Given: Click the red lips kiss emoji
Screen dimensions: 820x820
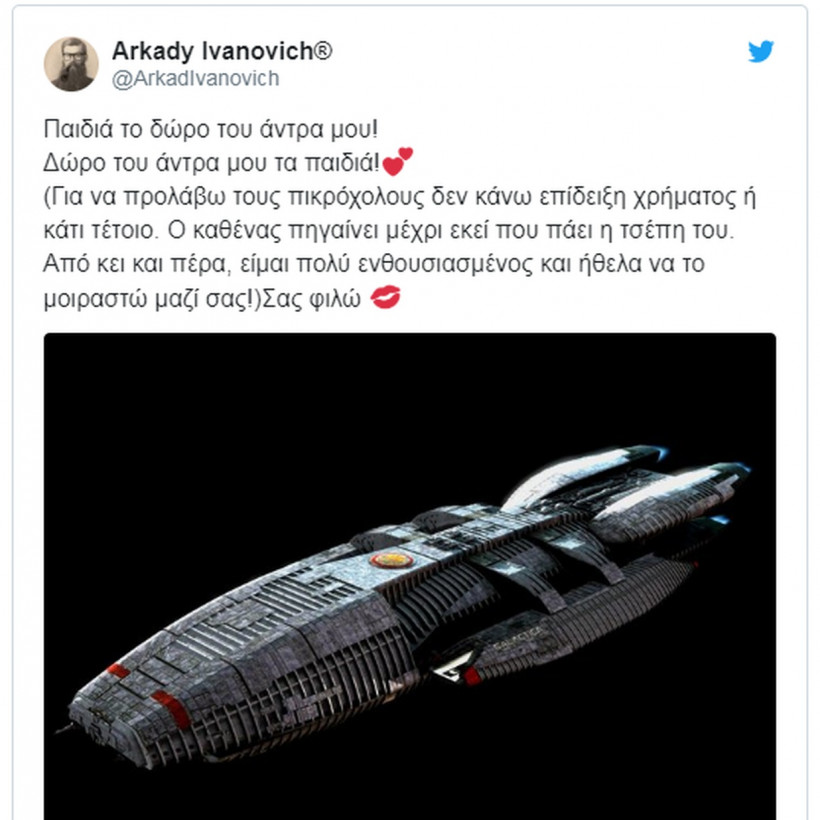Looking at the screenshot, I should click(x=385, y=297).
